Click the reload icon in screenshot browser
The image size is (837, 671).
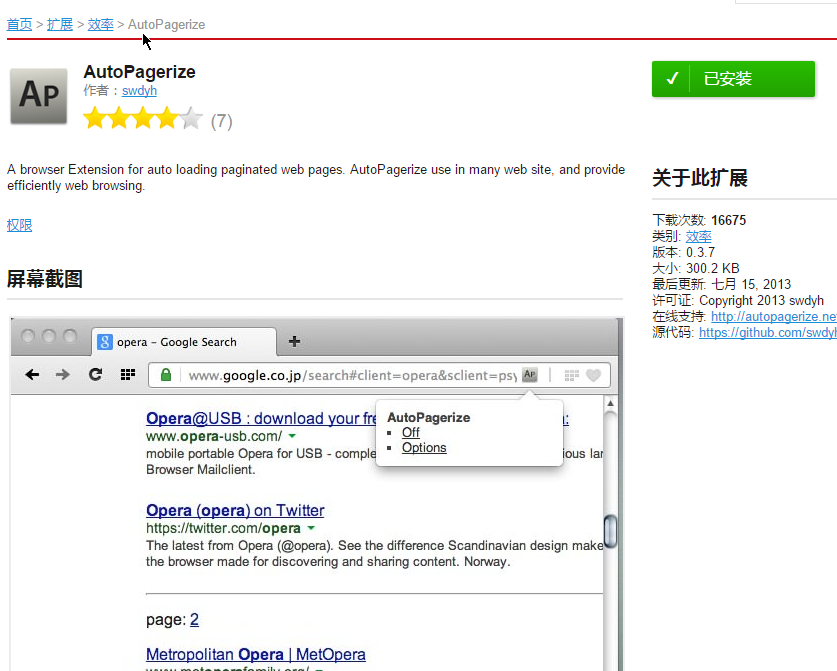[x=96, y=374]
